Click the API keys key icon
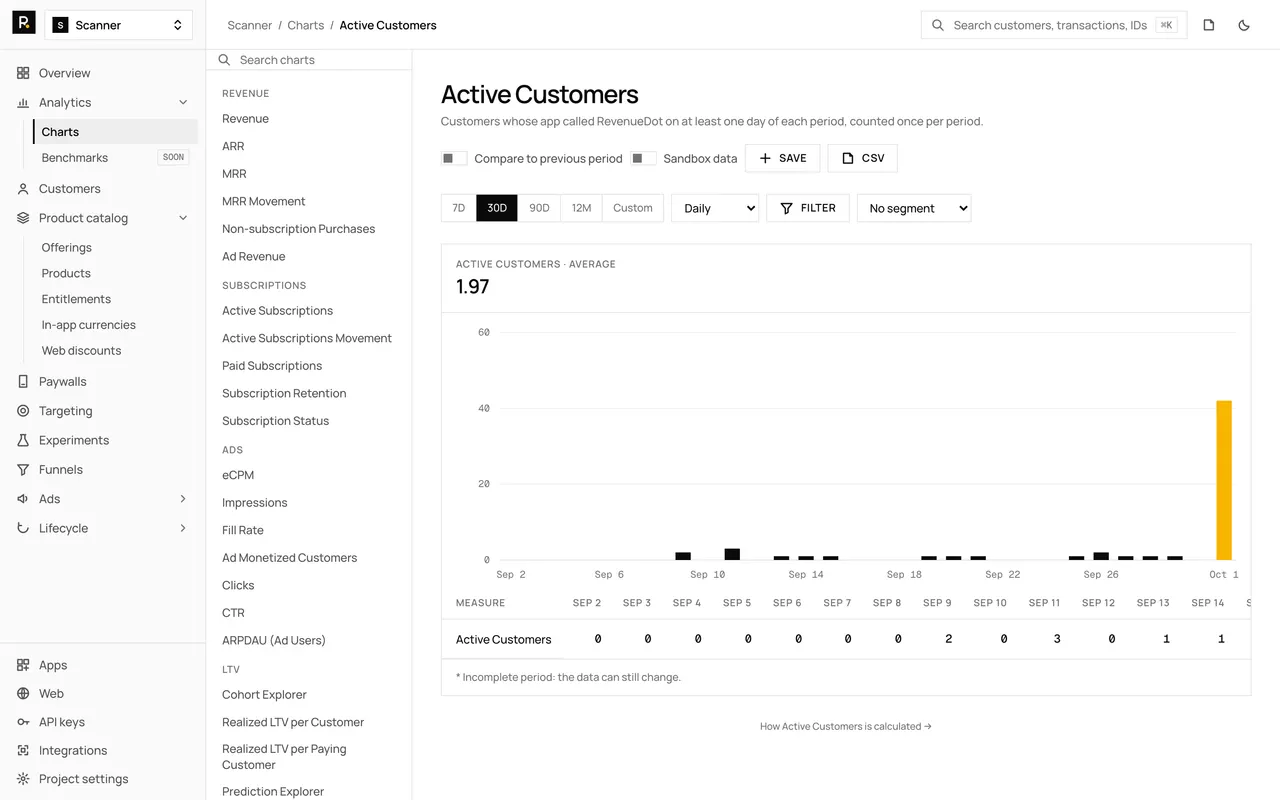This screenshot has width=1280, height=800. (x=23, y=722)
